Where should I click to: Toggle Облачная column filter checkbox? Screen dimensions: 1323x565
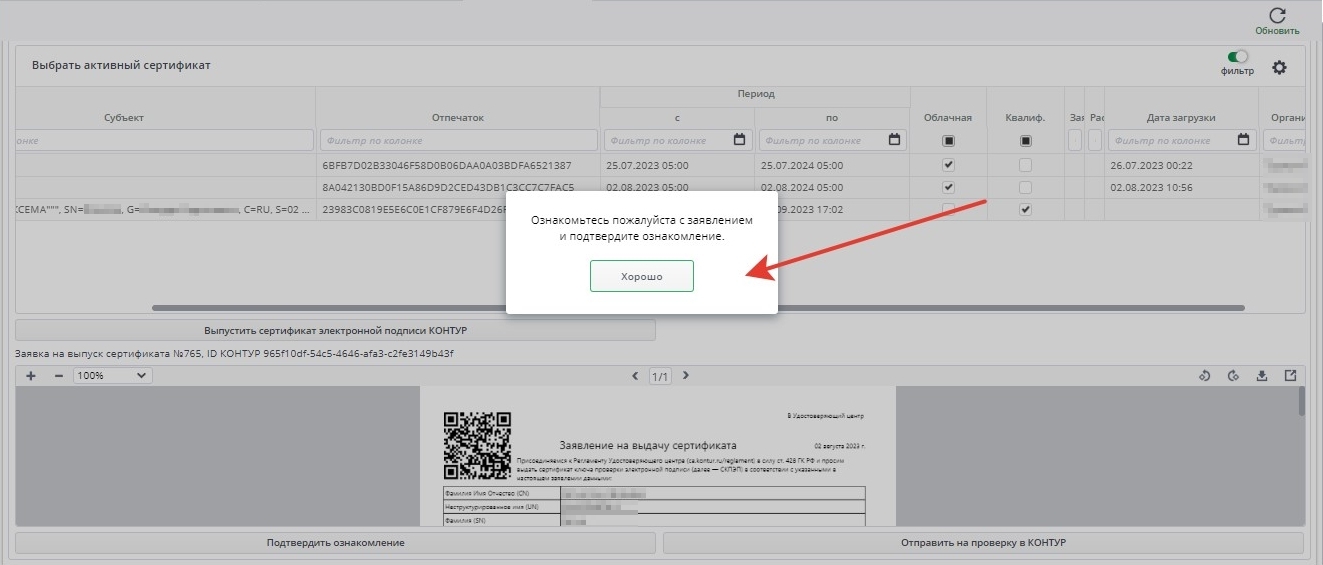tap(948, 141)
